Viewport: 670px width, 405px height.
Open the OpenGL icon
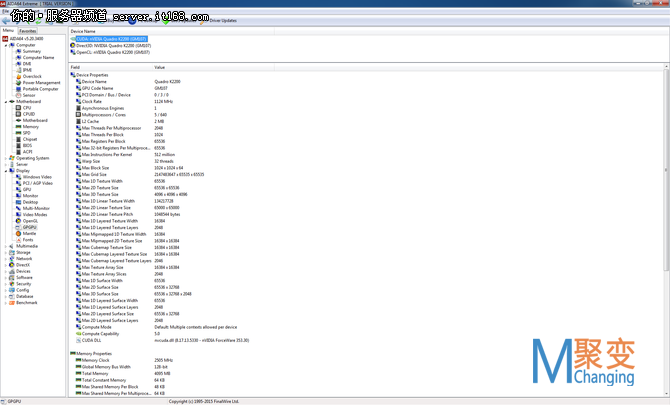pos(18,221)
